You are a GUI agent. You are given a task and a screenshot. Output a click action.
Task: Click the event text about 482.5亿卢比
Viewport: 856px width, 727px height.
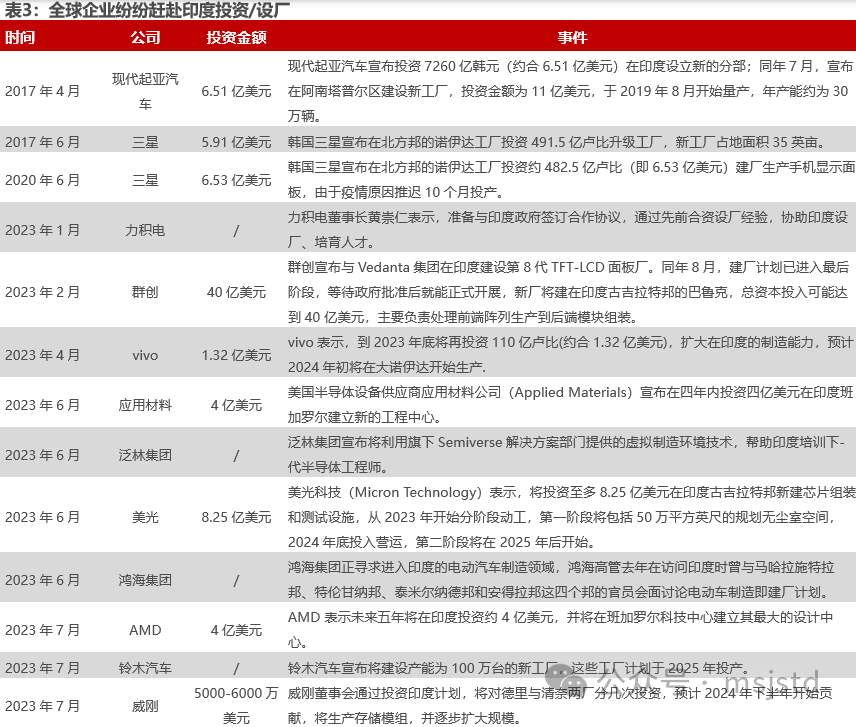(x=571, y=180)
